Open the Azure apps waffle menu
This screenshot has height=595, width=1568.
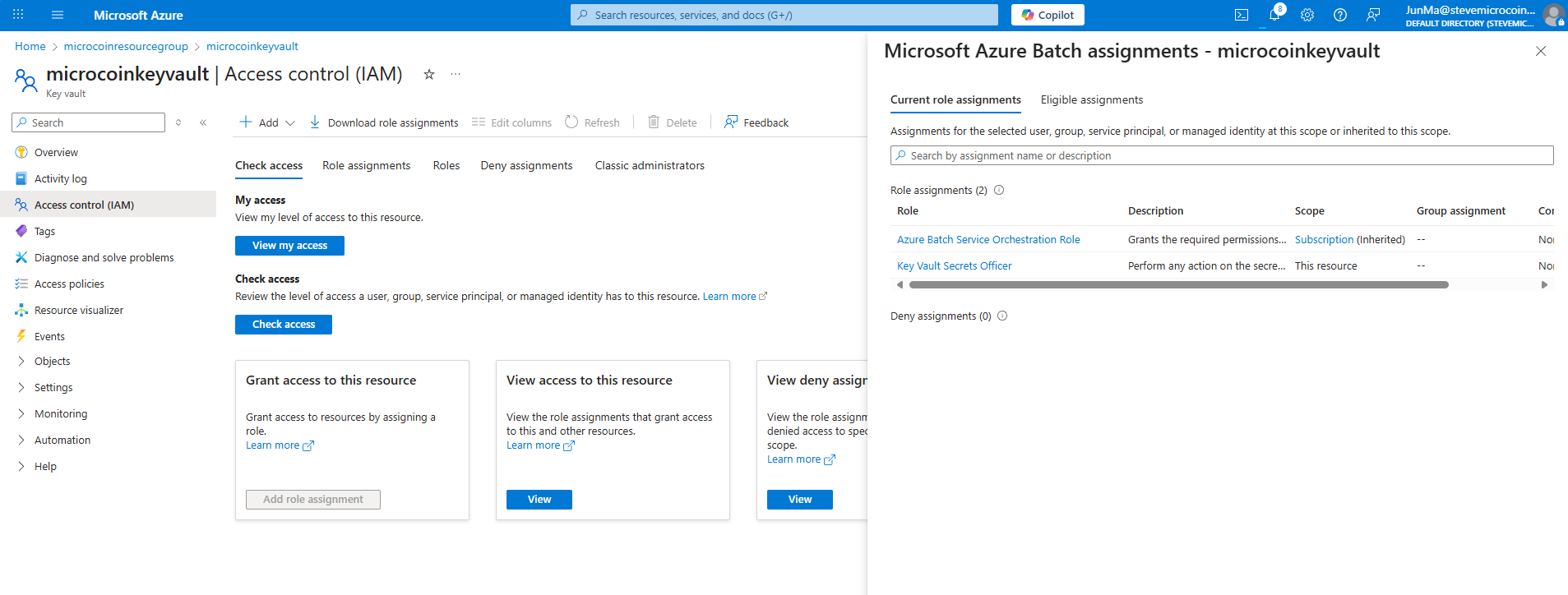[x=18, y=15]
